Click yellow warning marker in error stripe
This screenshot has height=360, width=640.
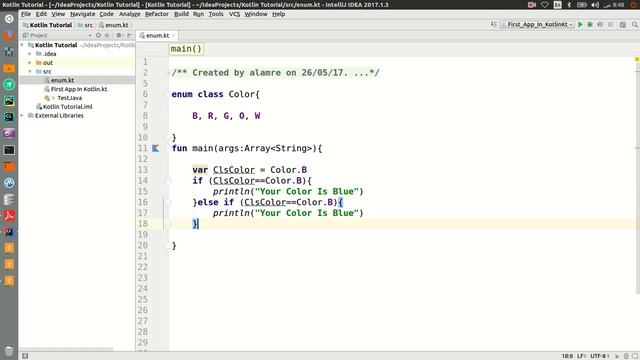[x=637, y=60]
